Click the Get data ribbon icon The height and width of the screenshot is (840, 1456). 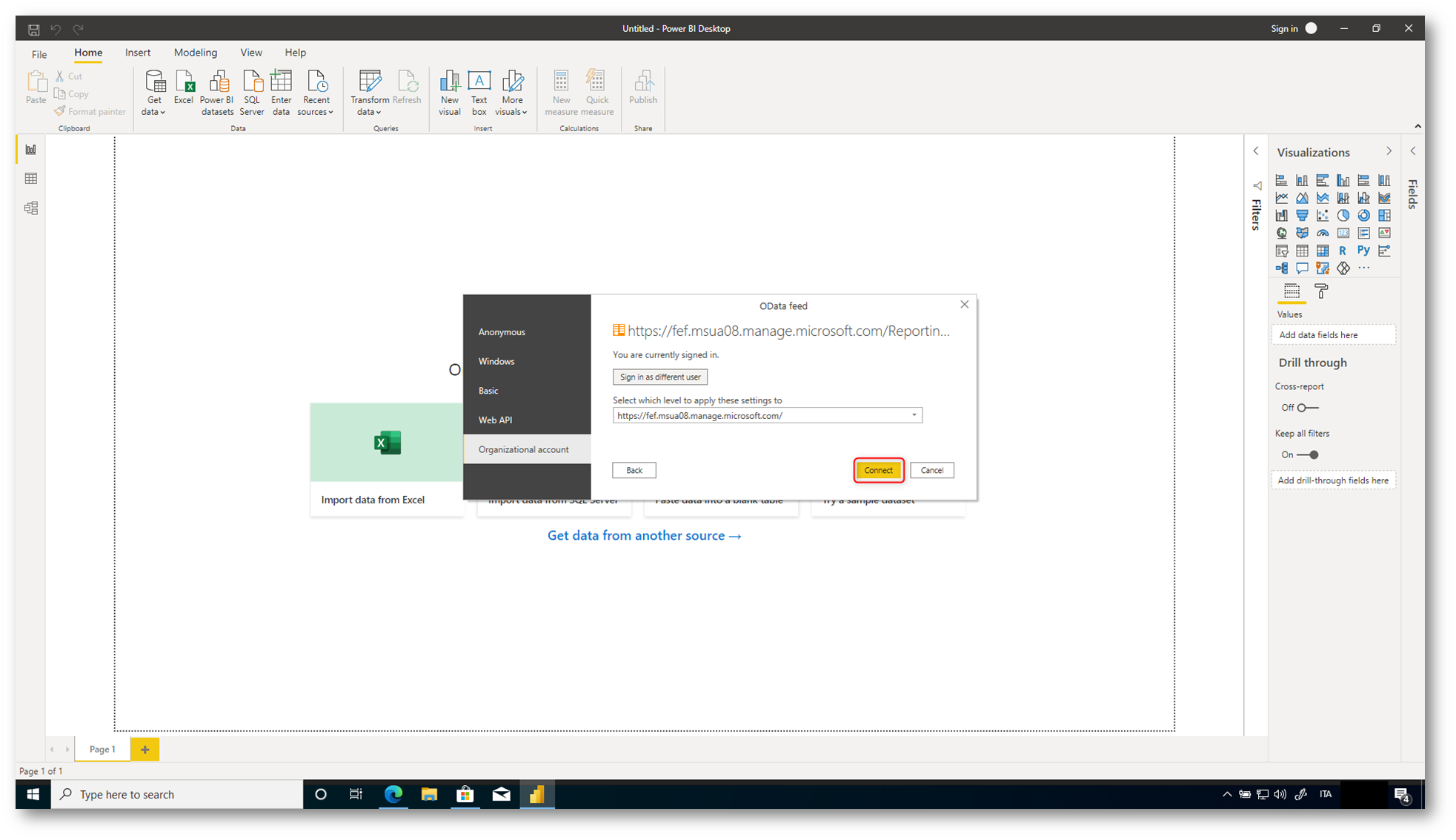click(x=155, y=81)
